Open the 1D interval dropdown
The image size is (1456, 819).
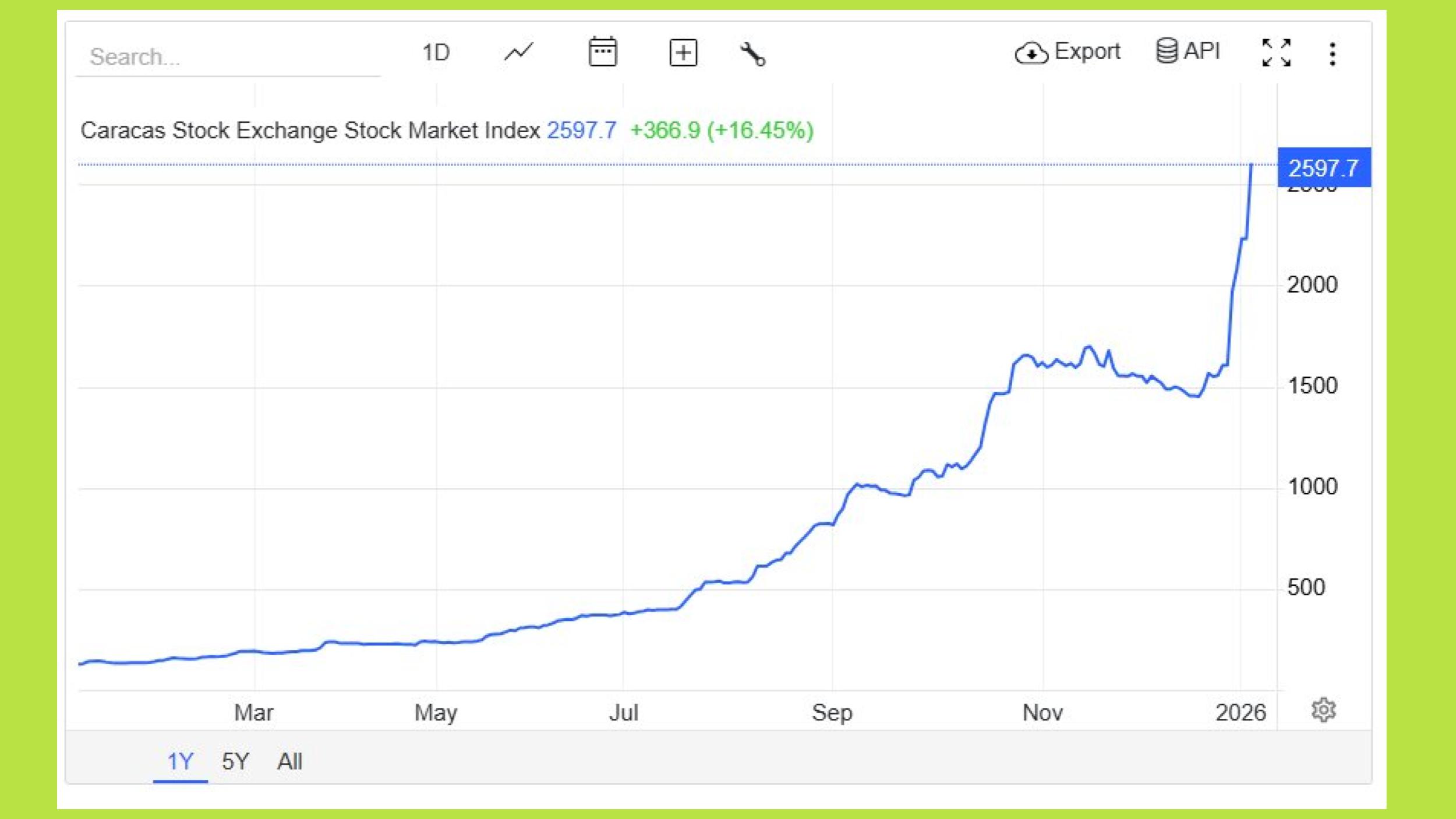pos(436,53)
